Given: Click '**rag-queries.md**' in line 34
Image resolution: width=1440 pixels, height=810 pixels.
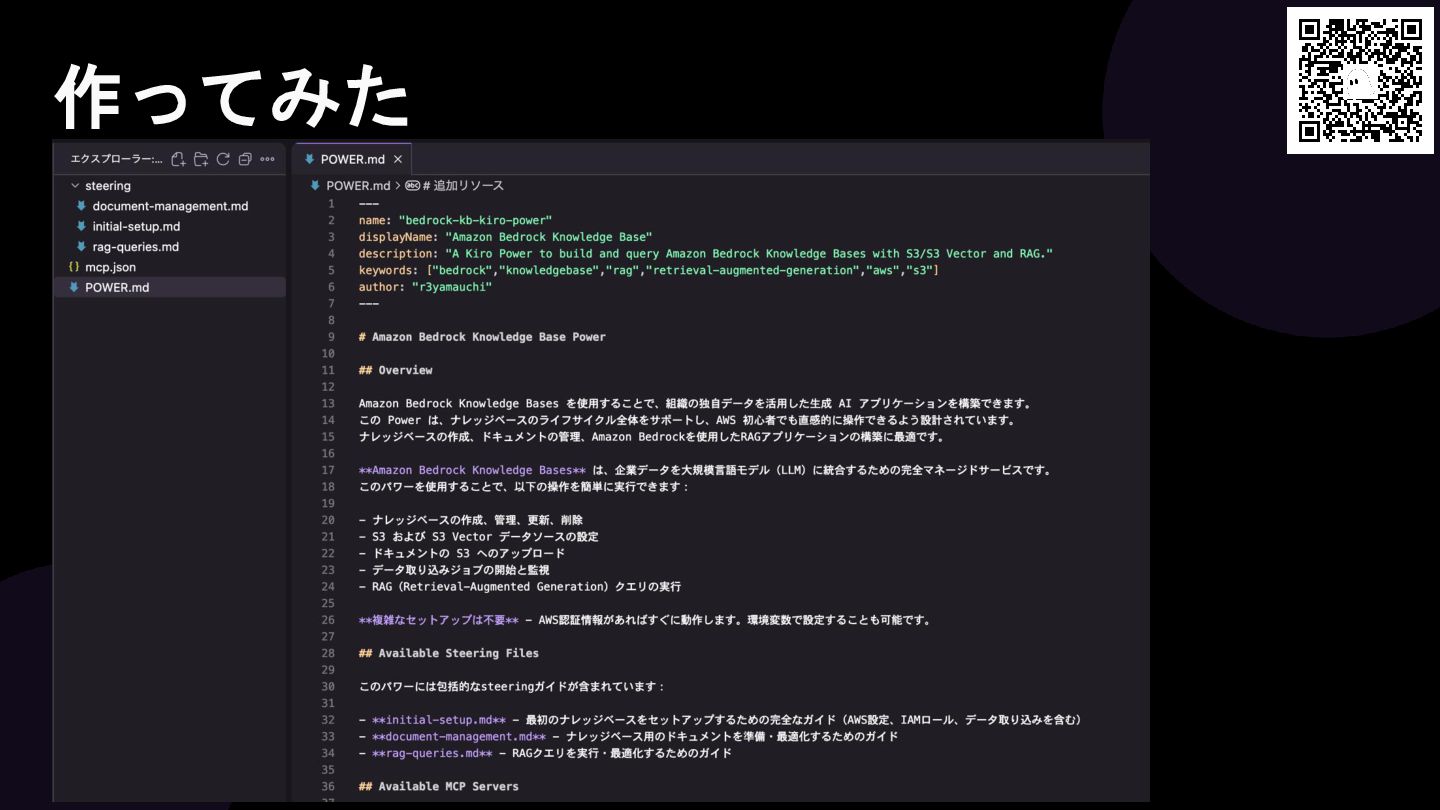Looking at the screenshot, I should [432, 753].
